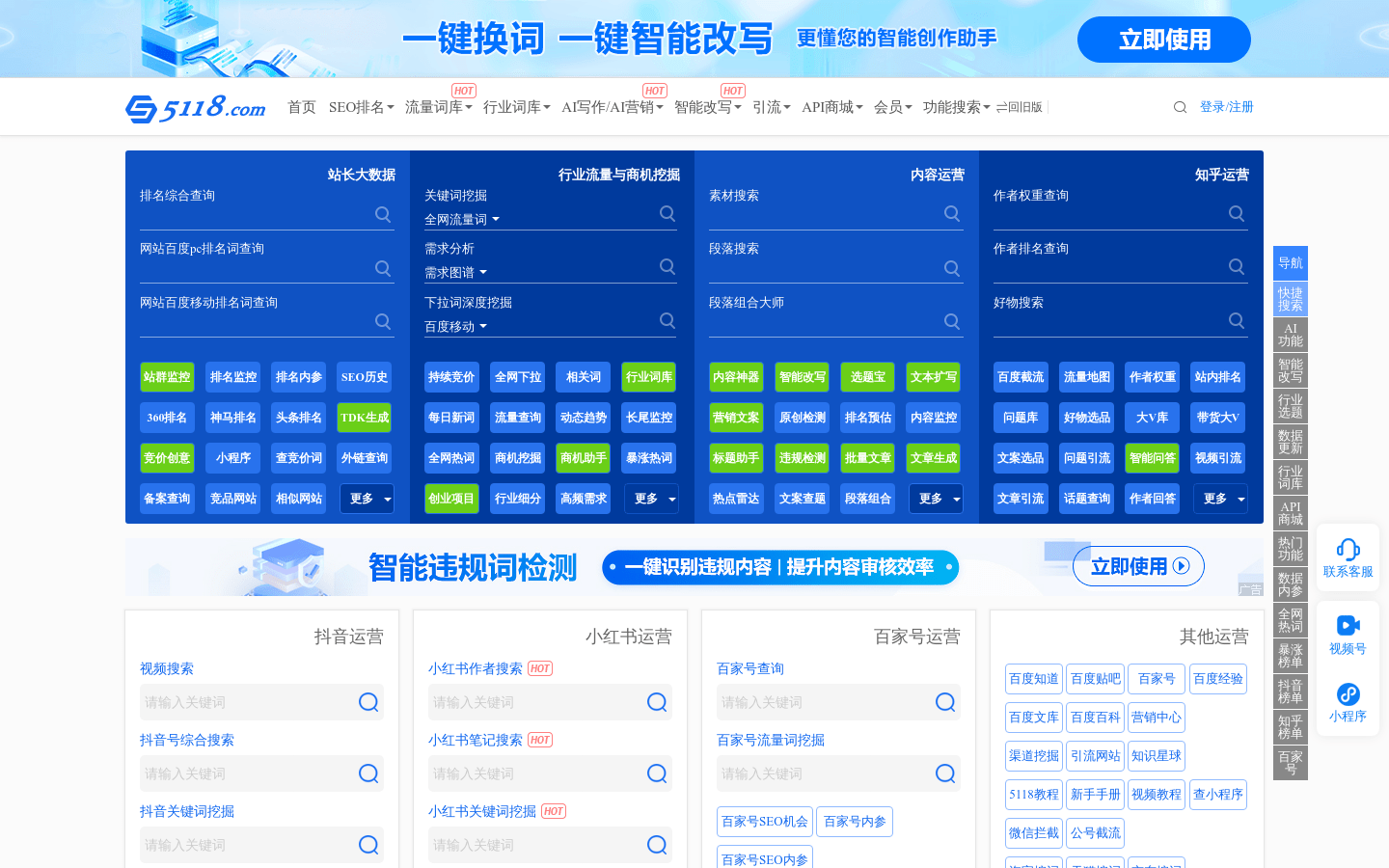Click search icon for 素材搜索
The image size is (1389, 868).
point(952,214)
